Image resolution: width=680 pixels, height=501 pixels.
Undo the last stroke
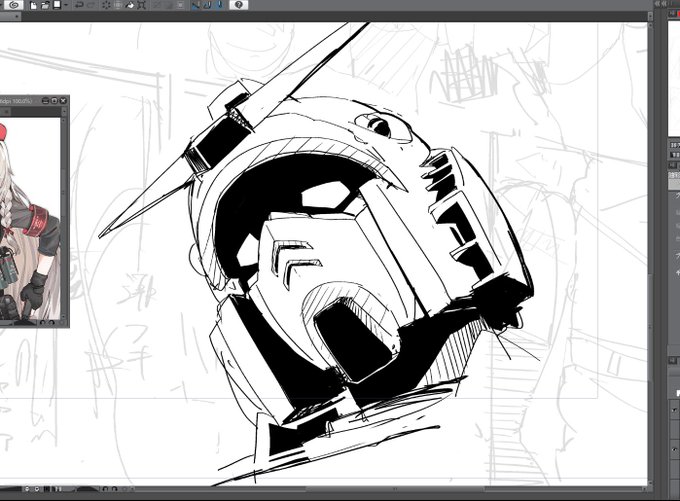click(79, 5)
